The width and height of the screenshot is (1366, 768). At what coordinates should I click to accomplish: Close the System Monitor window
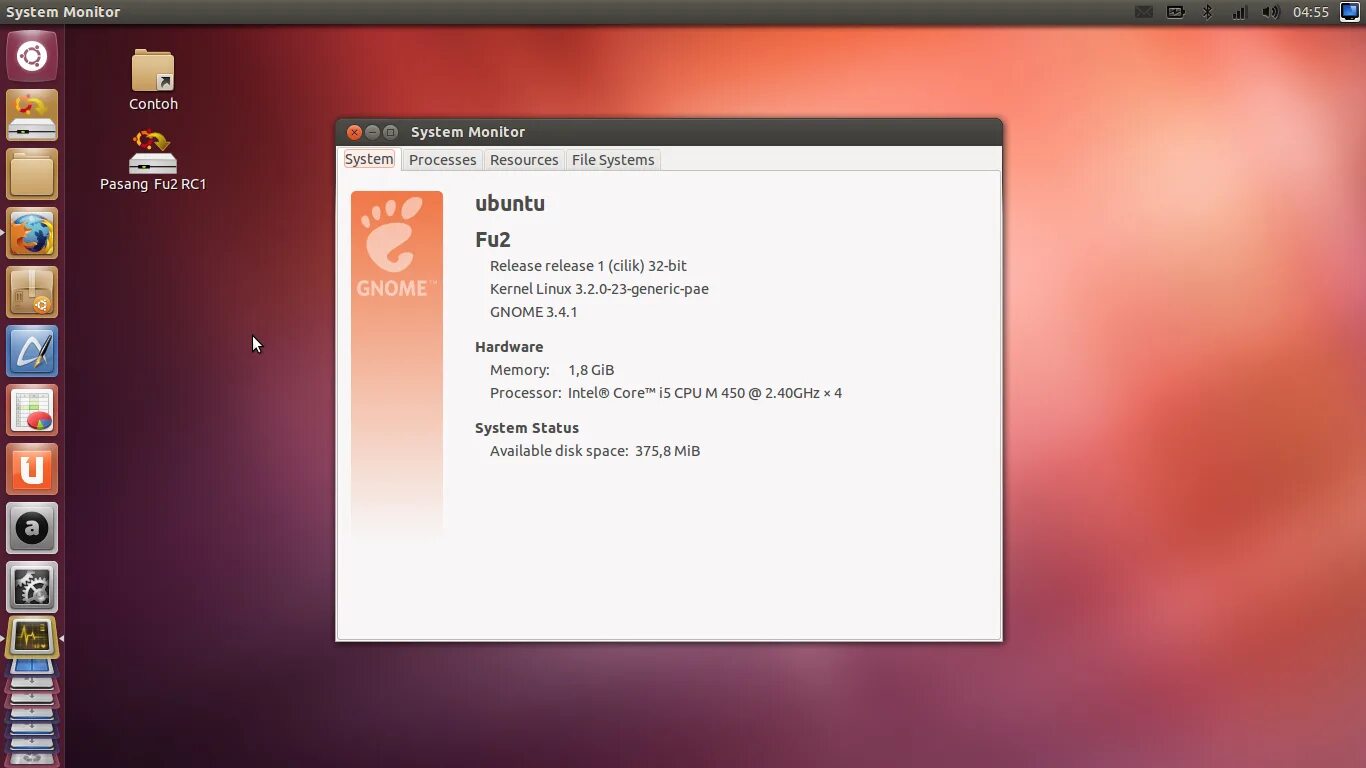point(354,132)
